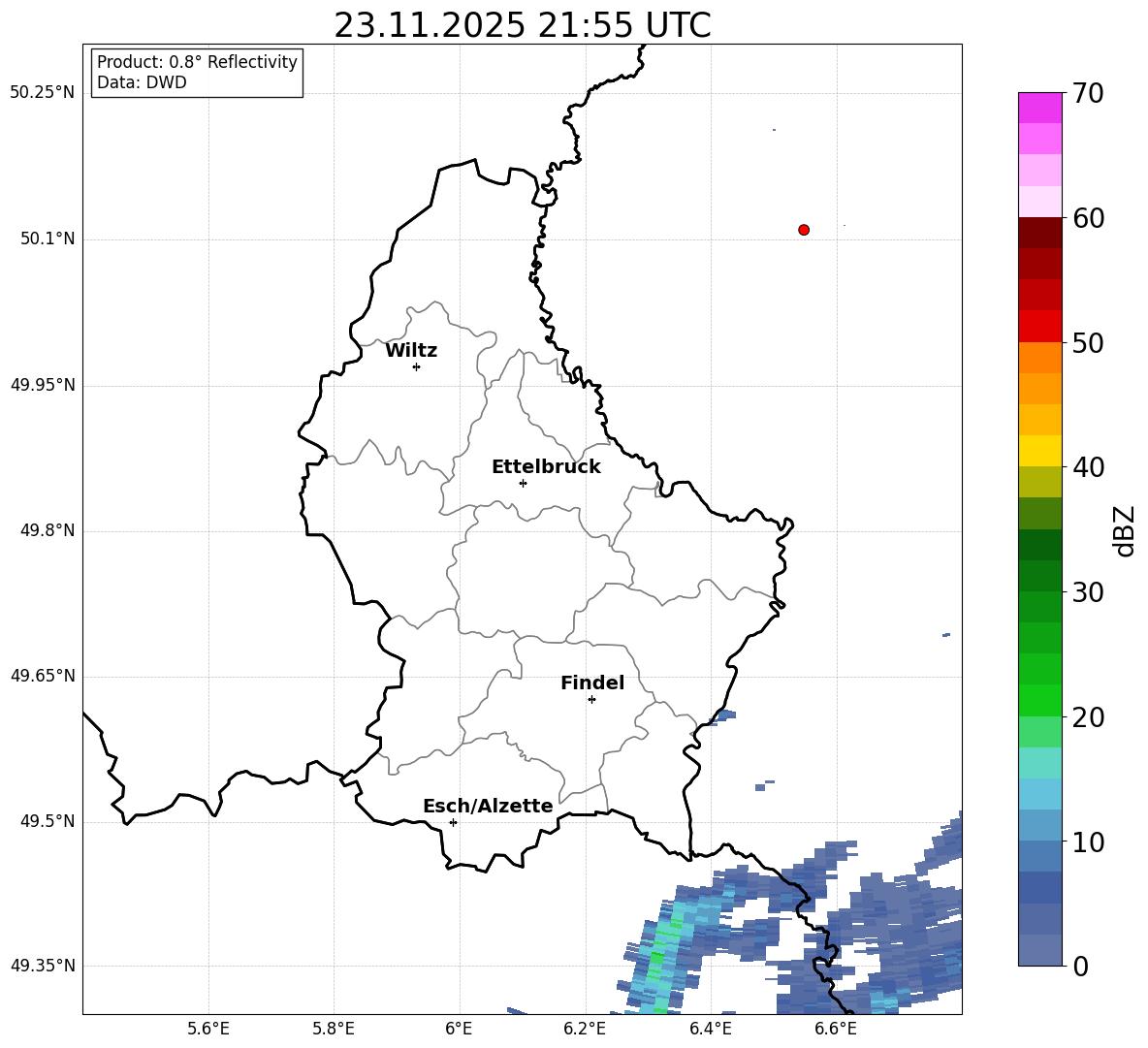Image resolution: width=1148 pixels, height=1048 pixels.
Task: Click the 5.8°E longitude label
Action: 334,1029
